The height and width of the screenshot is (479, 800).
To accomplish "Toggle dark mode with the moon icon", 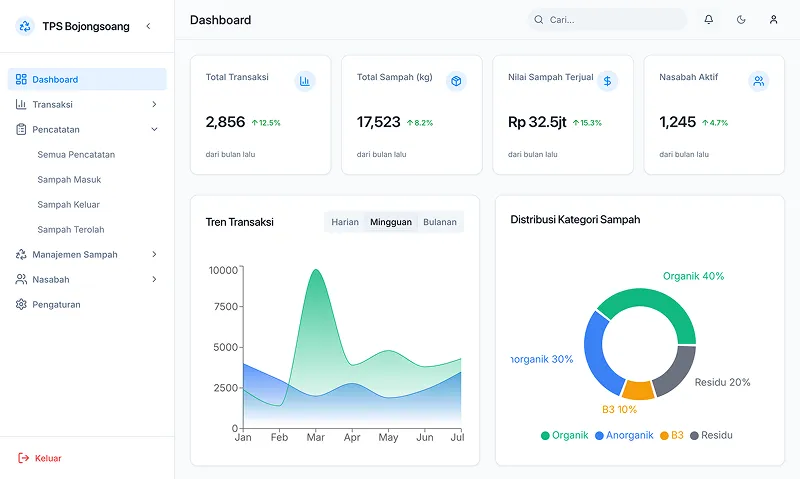I will click(x=741, y=19).
